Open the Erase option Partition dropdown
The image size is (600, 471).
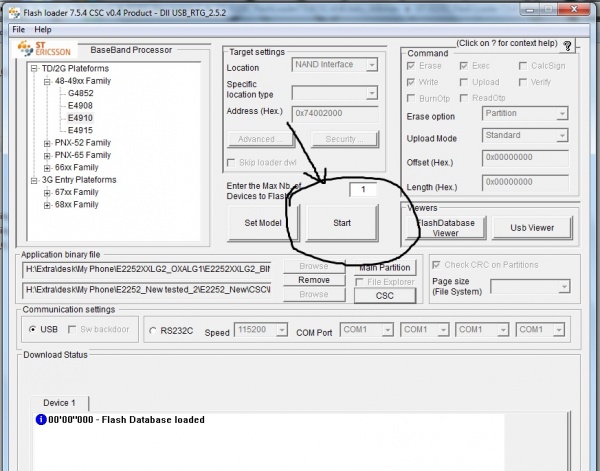[x=562, y=114]
